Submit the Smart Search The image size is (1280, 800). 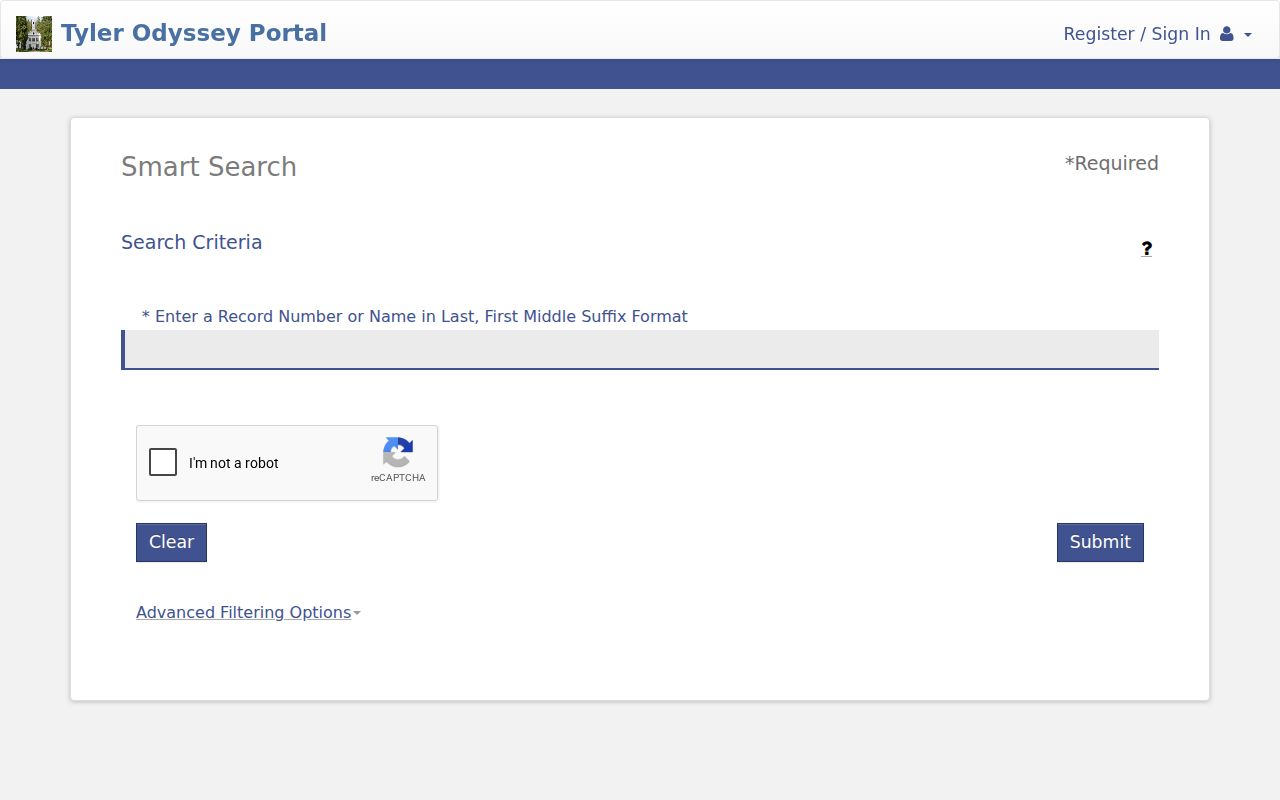[1100, 542]
